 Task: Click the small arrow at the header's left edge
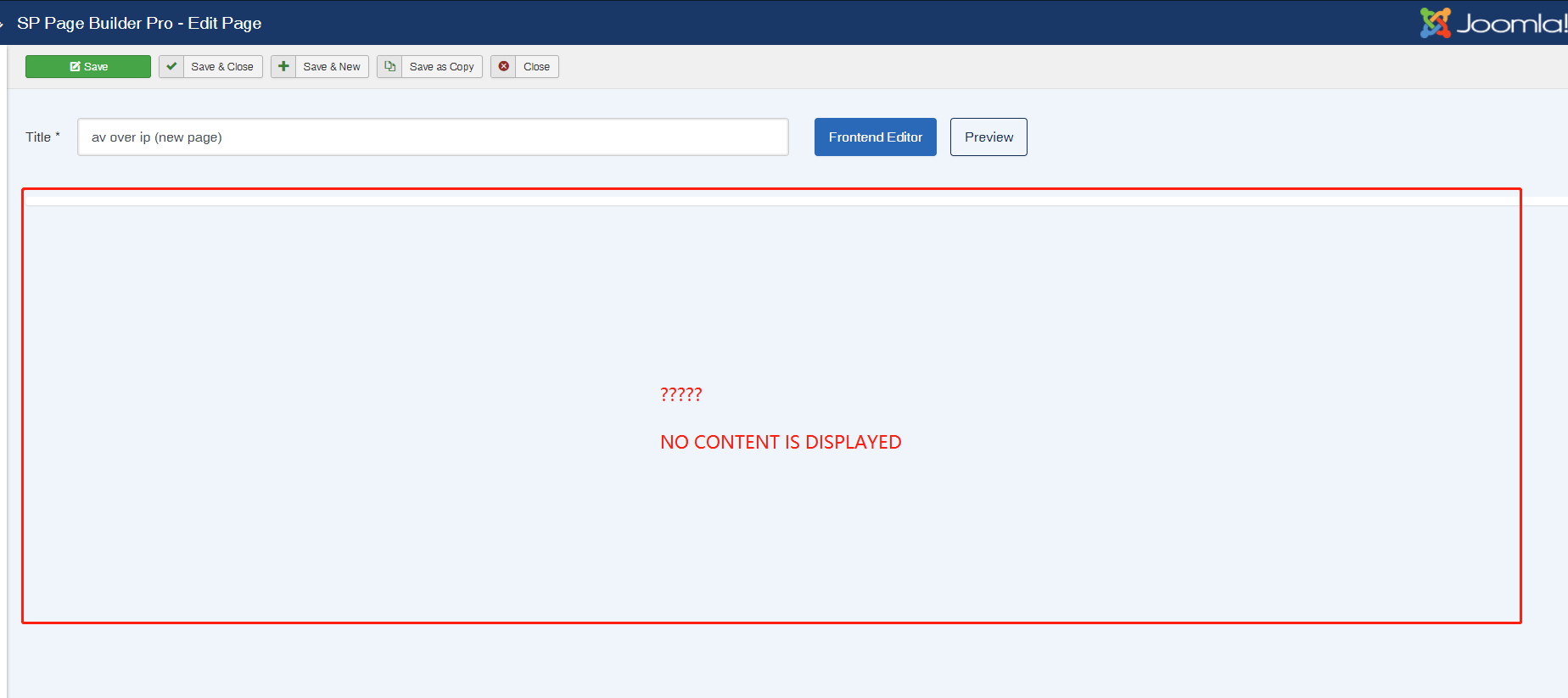(3, 24)
